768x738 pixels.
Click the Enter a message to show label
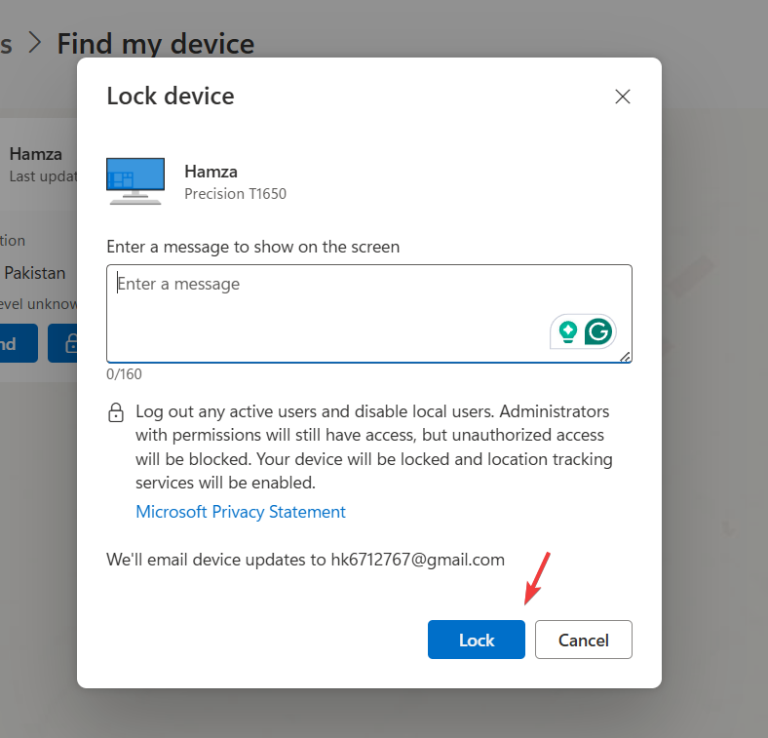253,247
